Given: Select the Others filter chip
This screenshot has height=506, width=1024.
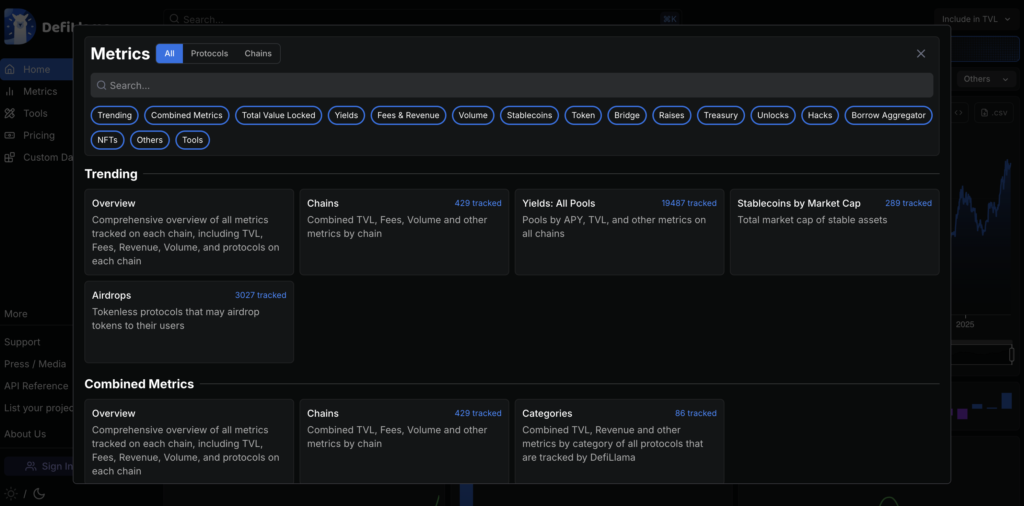Looking at the screenshot, I should point(150,140).
